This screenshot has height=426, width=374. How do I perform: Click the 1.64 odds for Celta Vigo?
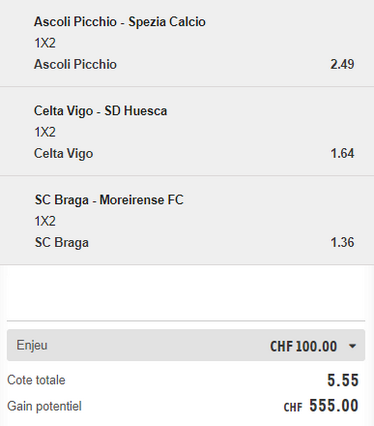pyautogui.click(x=342, y=153)
